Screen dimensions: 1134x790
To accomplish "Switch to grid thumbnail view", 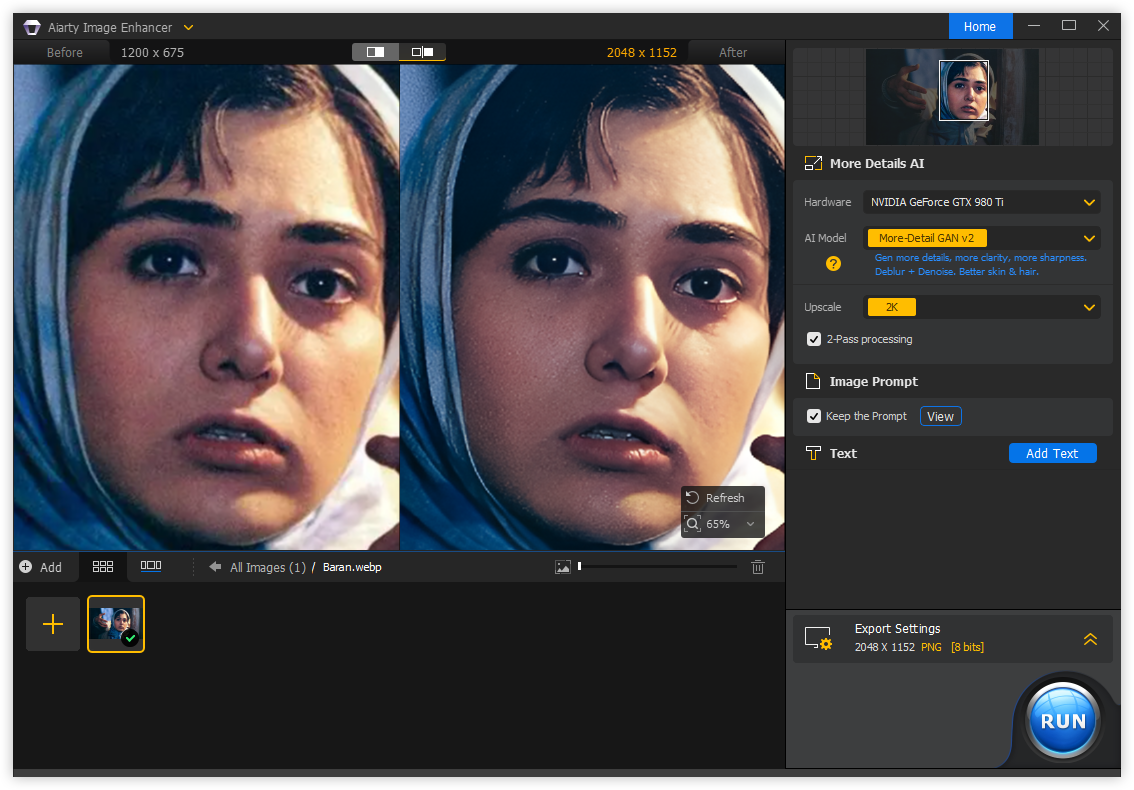I will [103, 566].
